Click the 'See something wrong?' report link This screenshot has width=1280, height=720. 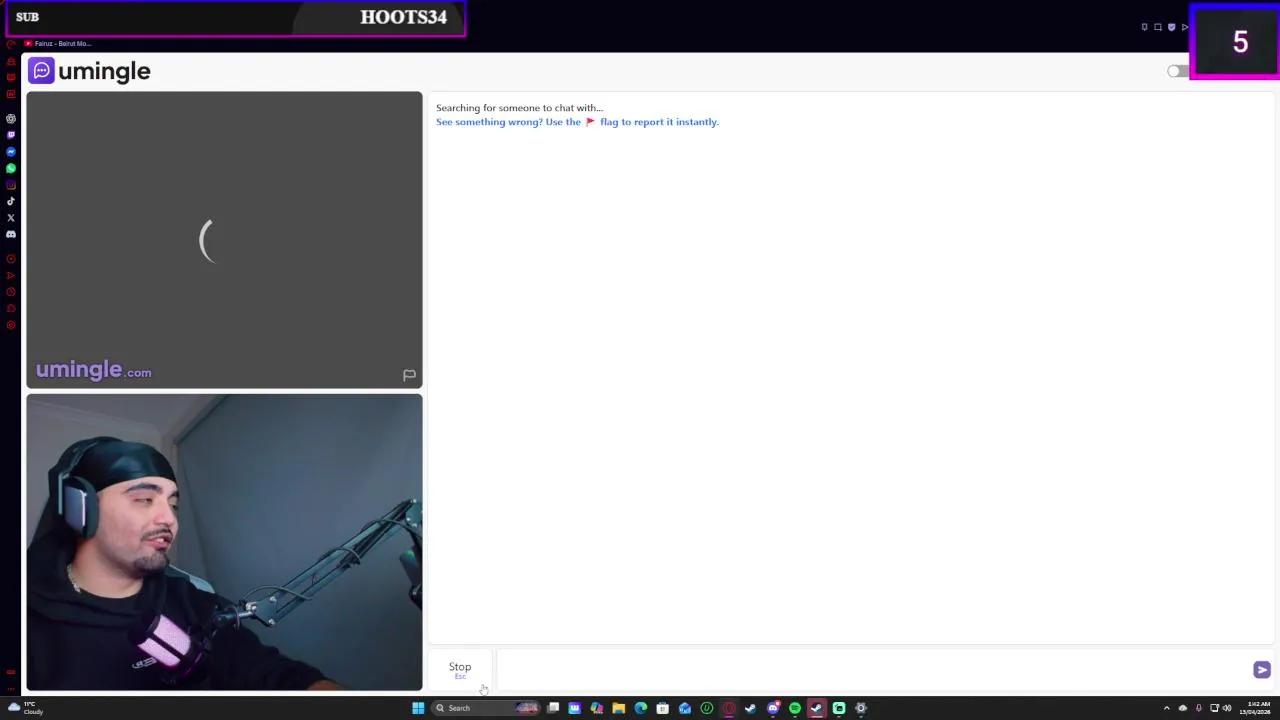[x=577, y=122]
